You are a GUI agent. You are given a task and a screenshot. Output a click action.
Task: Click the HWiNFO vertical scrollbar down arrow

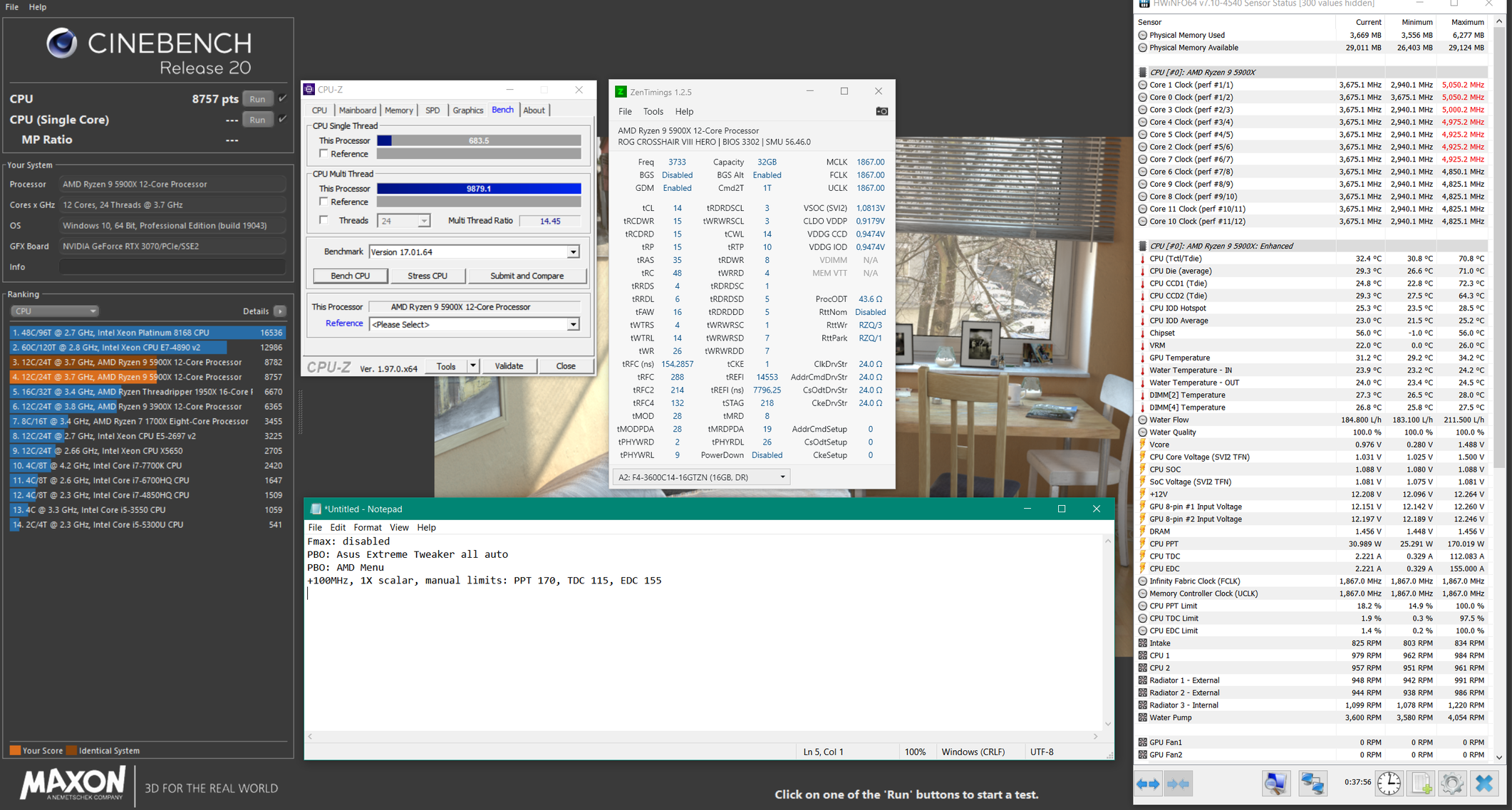pos(1500,757)
